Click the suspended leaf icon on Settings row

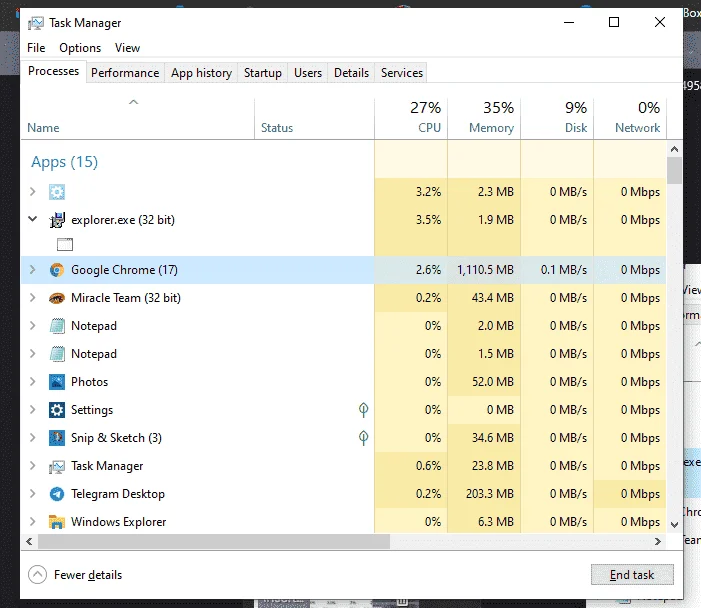click(363, 410)
